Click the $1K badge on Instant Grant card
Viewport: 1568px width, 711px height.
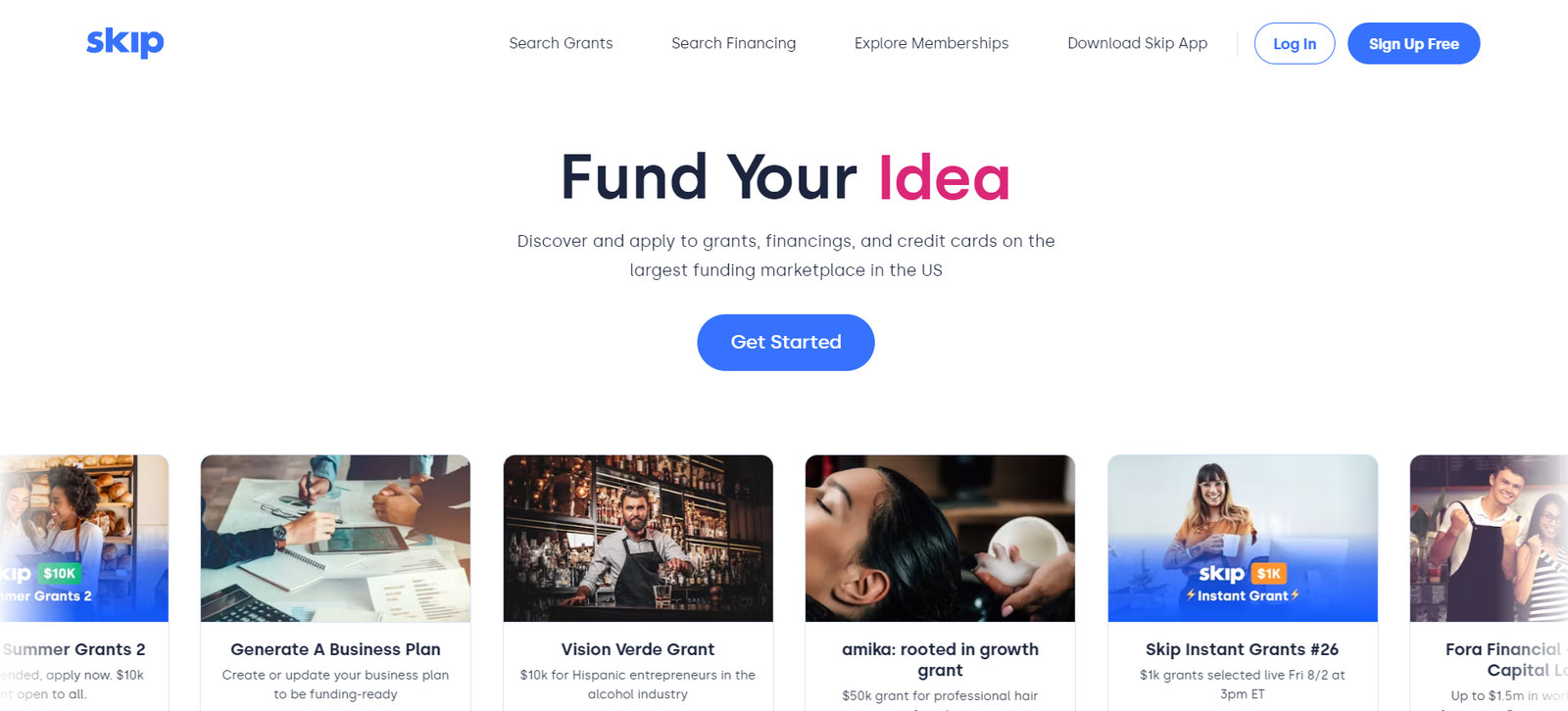tap(1269, 573)
